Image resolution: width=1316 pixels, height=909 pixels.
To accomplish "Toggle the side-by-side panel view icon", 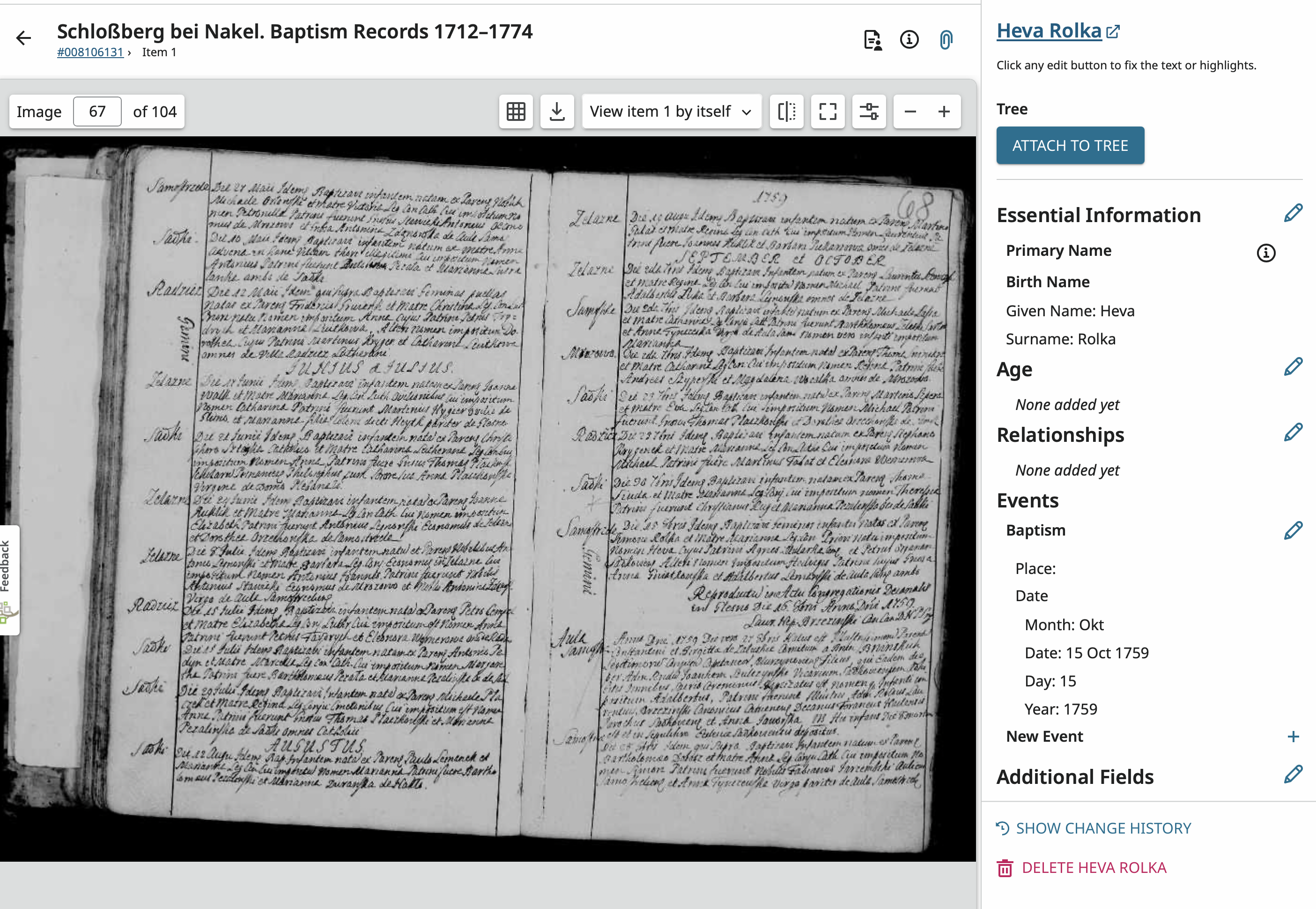I will [786, 112].
